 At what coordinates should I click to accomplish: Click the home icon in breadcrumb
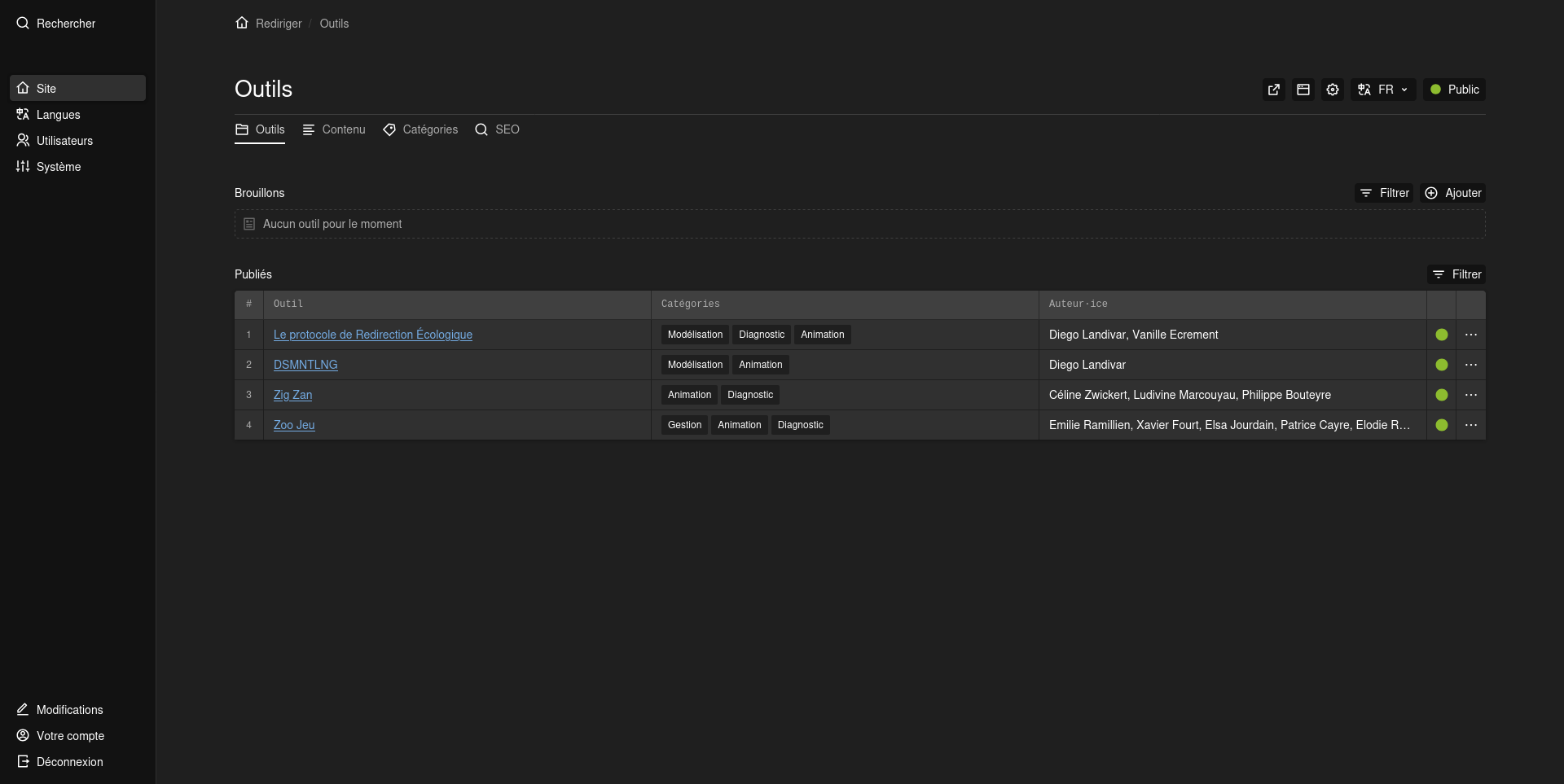tap(242, 23)
